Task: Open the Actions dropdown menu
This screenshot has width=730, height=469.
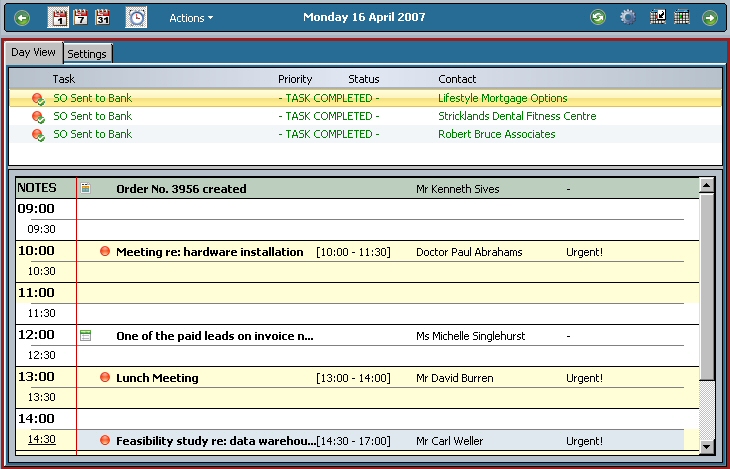Action: (x=191, y=18)
